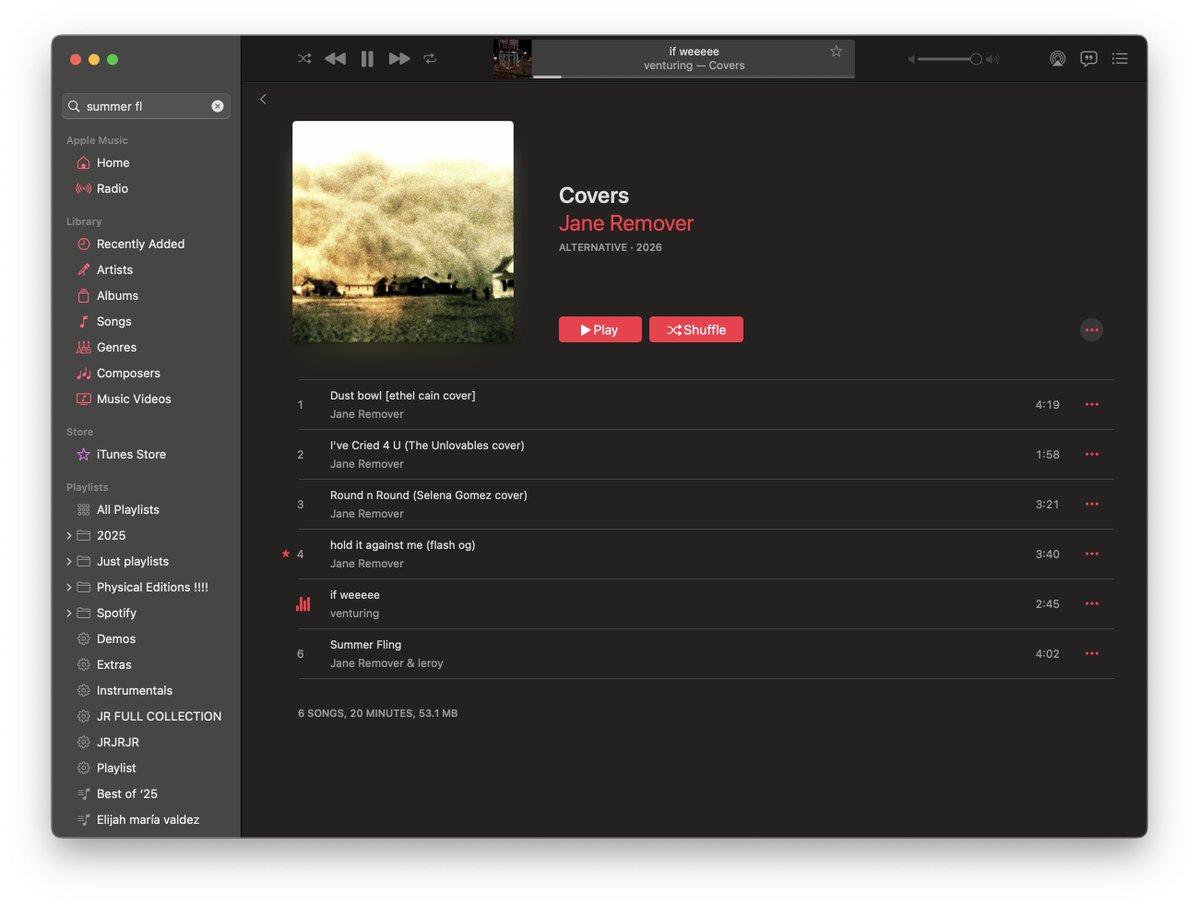
Task: Adjust the volume slider
Action: coord(950,59)
